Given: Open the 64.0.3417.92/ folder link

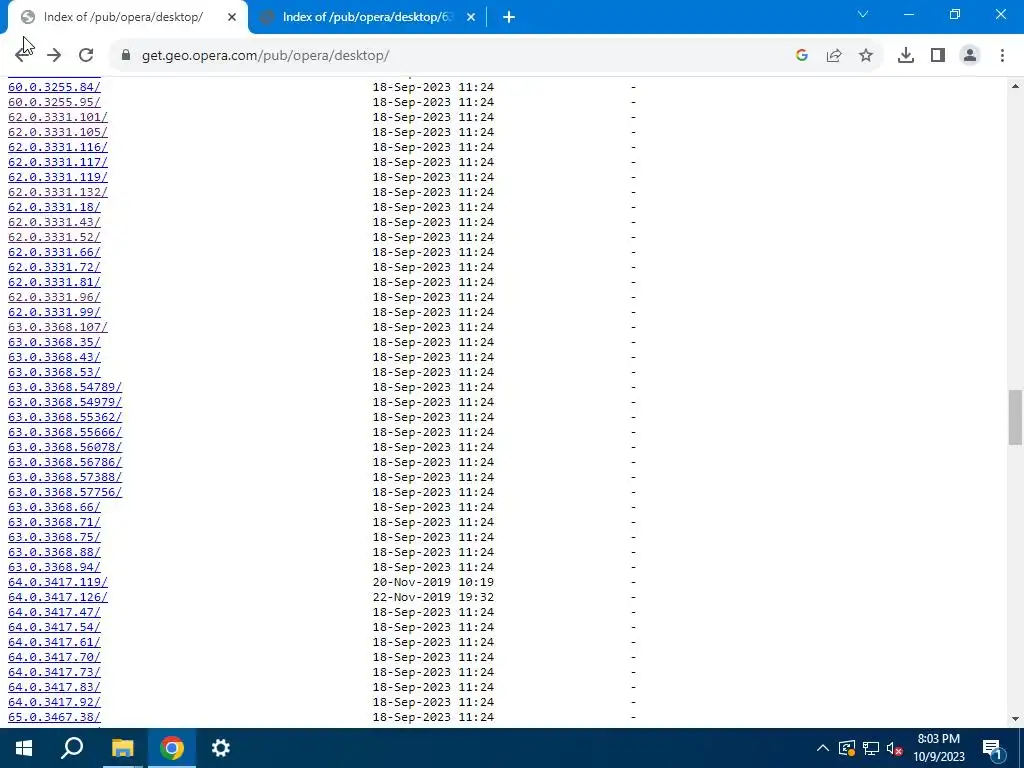Looking at the screenshot, I should coord(54,703).
